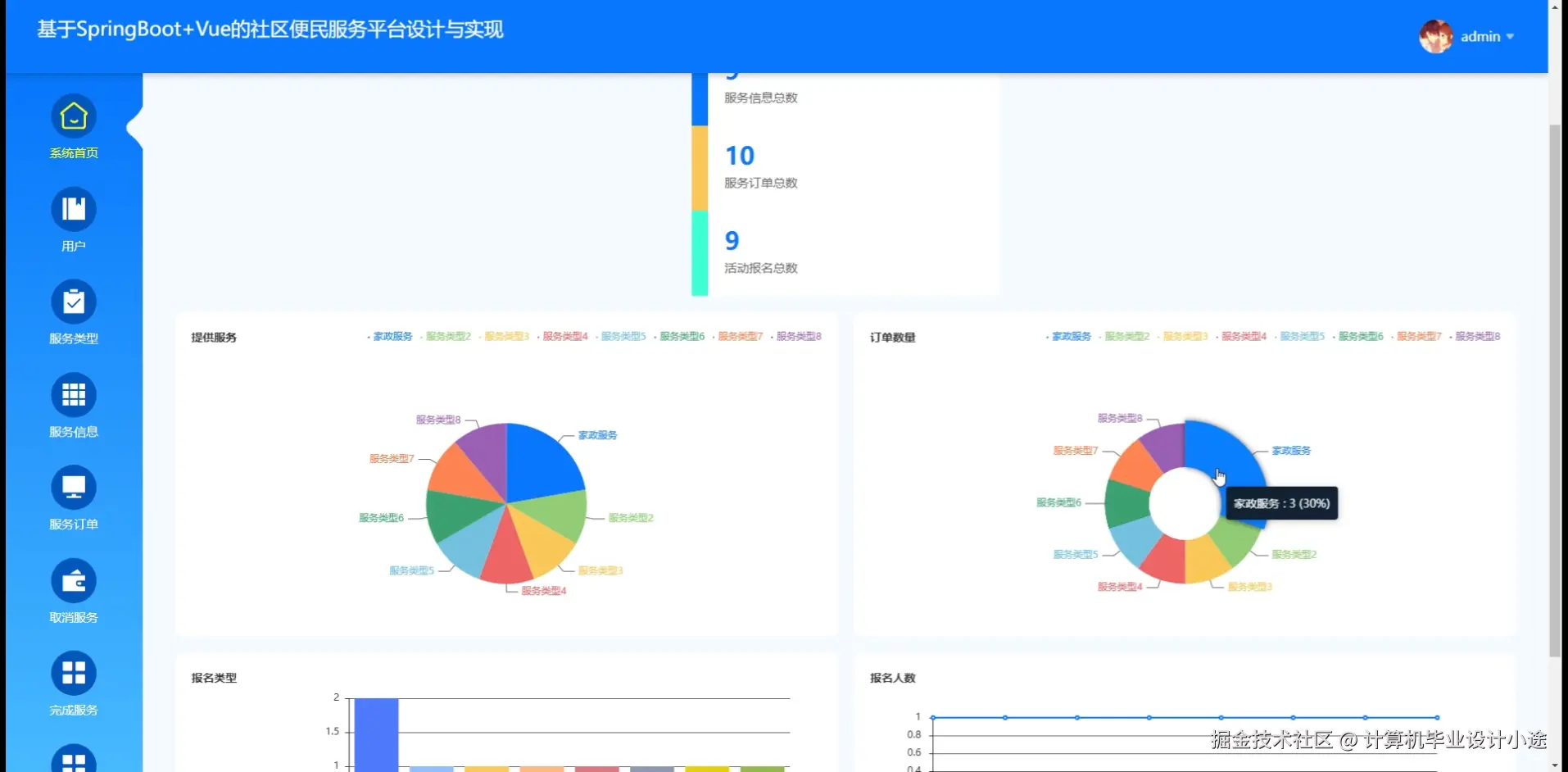The image size is (1568, 772).
Task: Click the 报名人数 chart title
Action: pyautogui.click(x=893, y=678)
